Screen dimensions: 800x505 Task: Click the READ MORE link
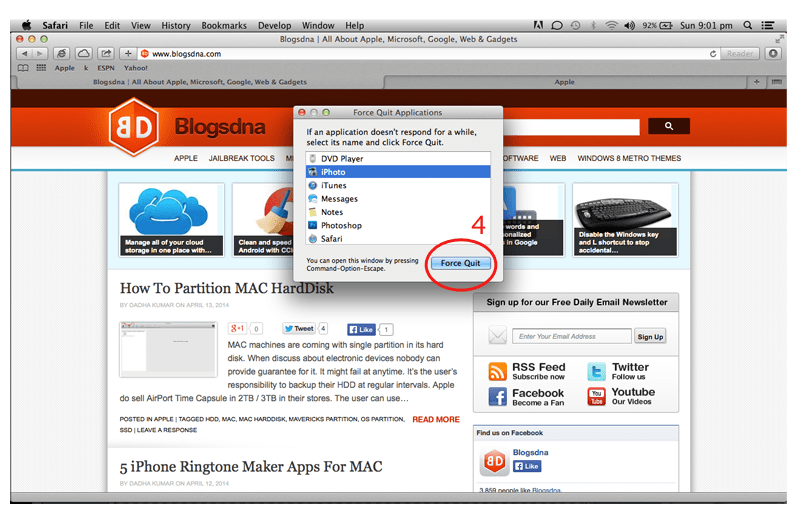[x=436, y=419]
